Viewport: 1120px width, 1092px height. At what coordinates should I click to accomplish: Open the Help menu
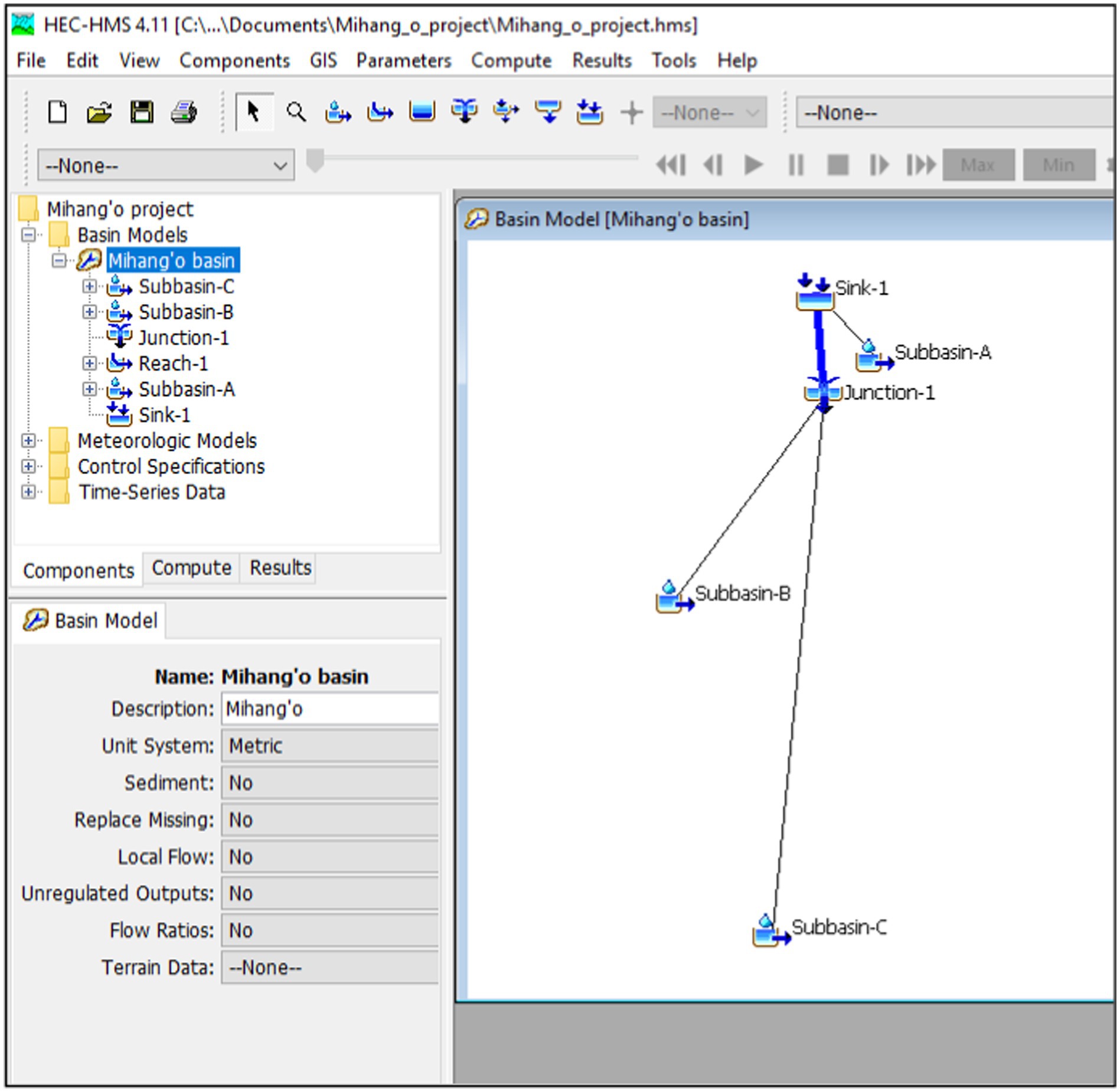737,60
